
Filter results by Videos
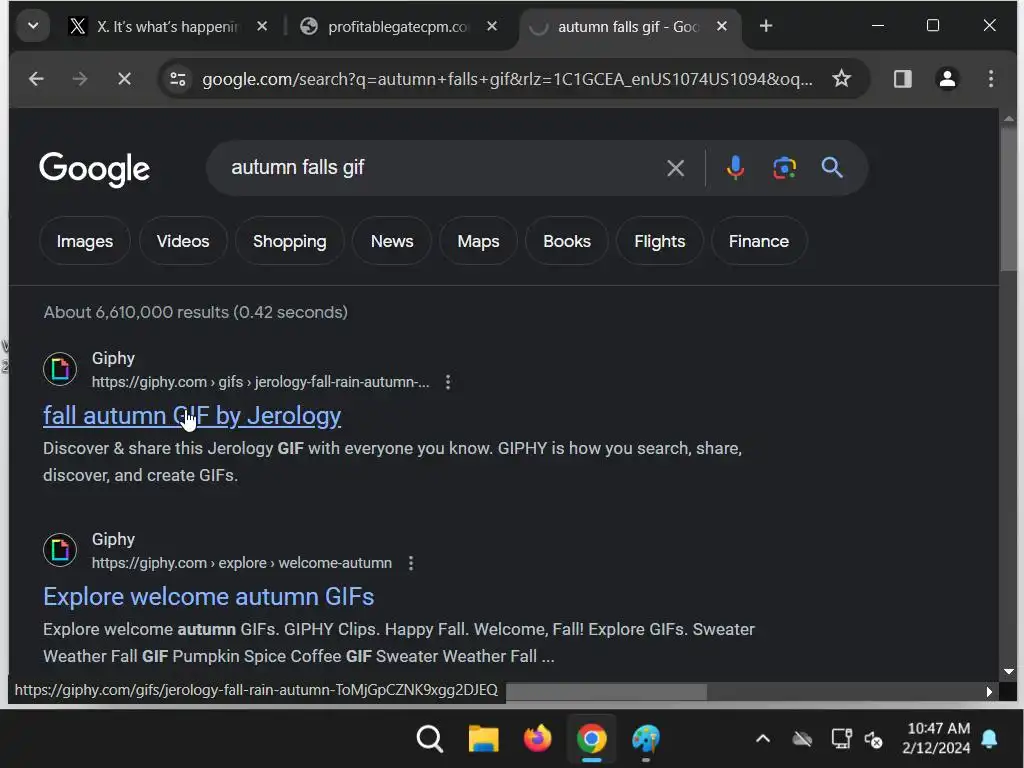click(183, 241)
